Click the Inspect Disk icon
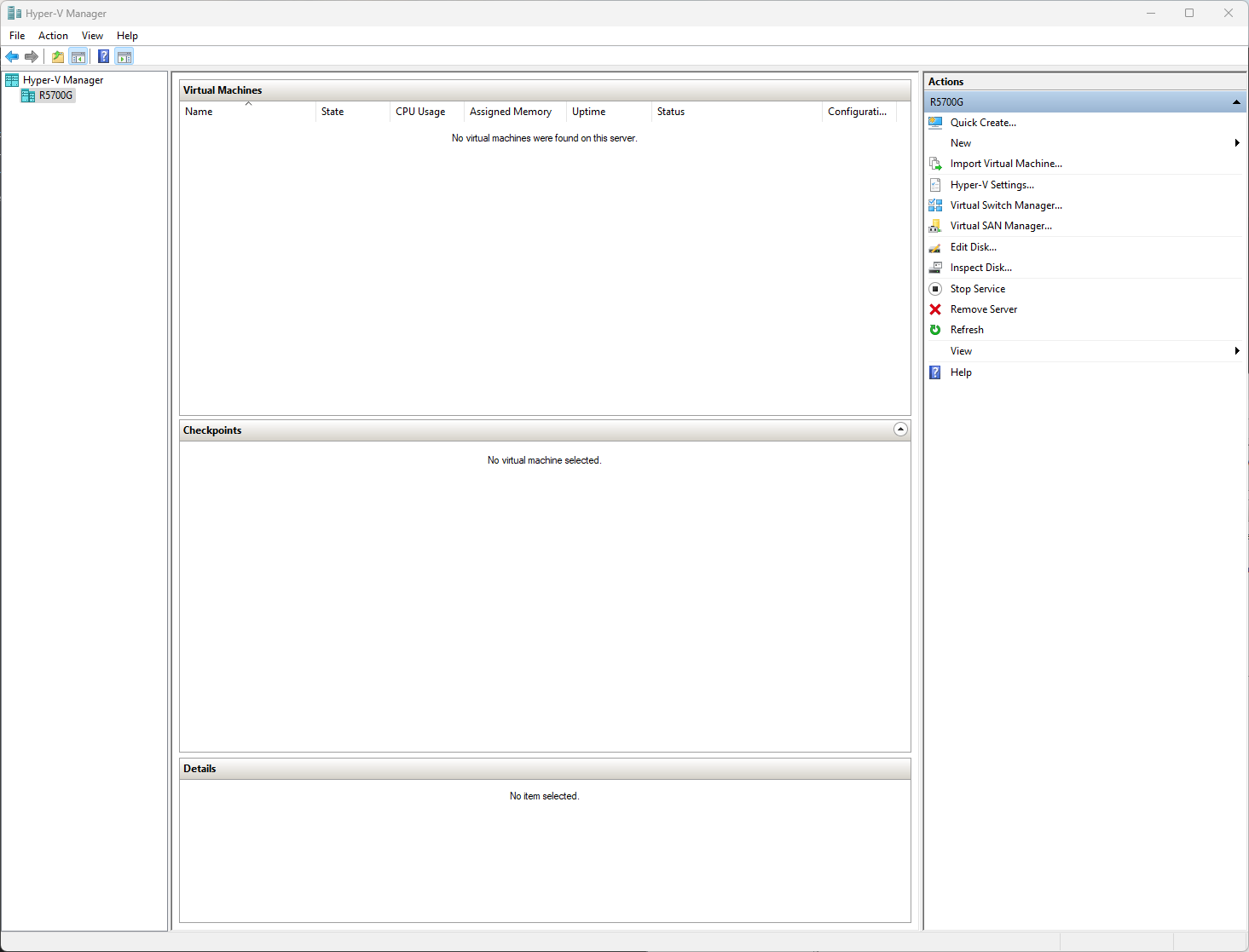Screen dimensions: 1249x952 tap(935, 268)
